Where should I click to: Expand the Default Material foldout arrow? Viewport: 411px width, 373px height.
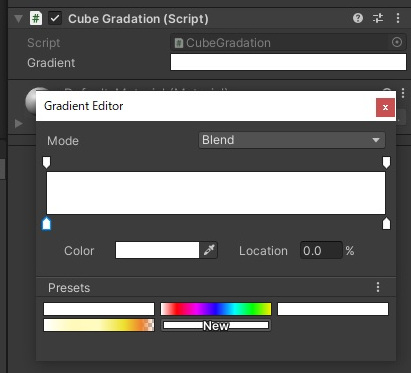(x=19, y=124)
